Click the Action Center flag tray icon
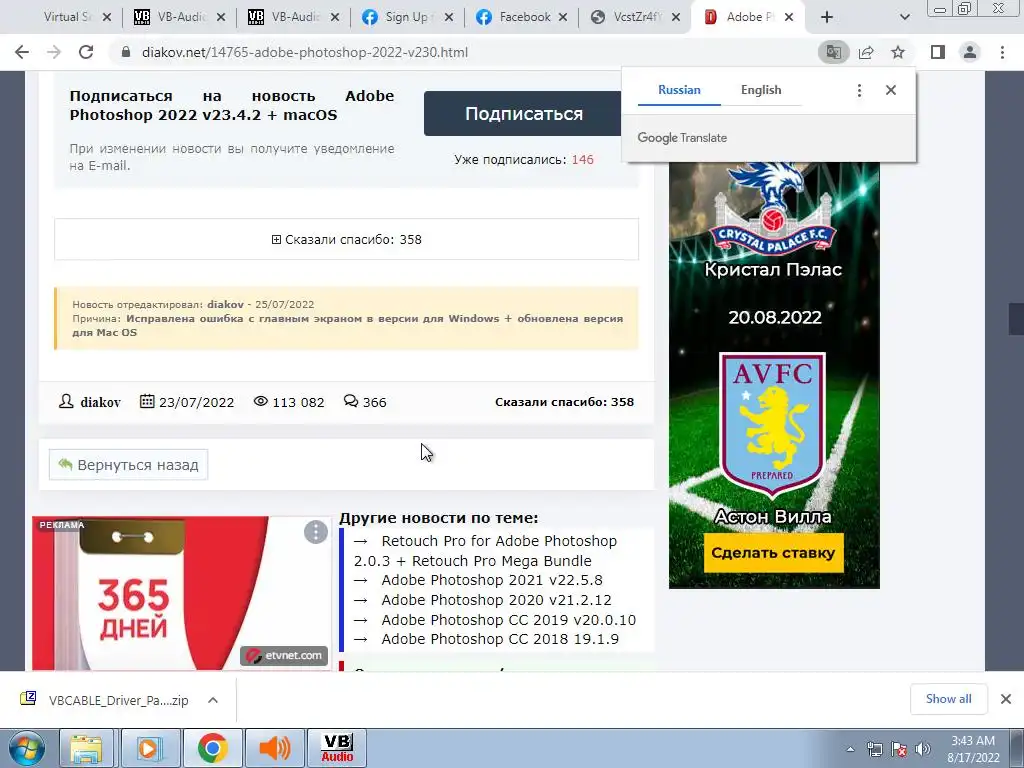The image size is (1024, 768). pos(899,749)
